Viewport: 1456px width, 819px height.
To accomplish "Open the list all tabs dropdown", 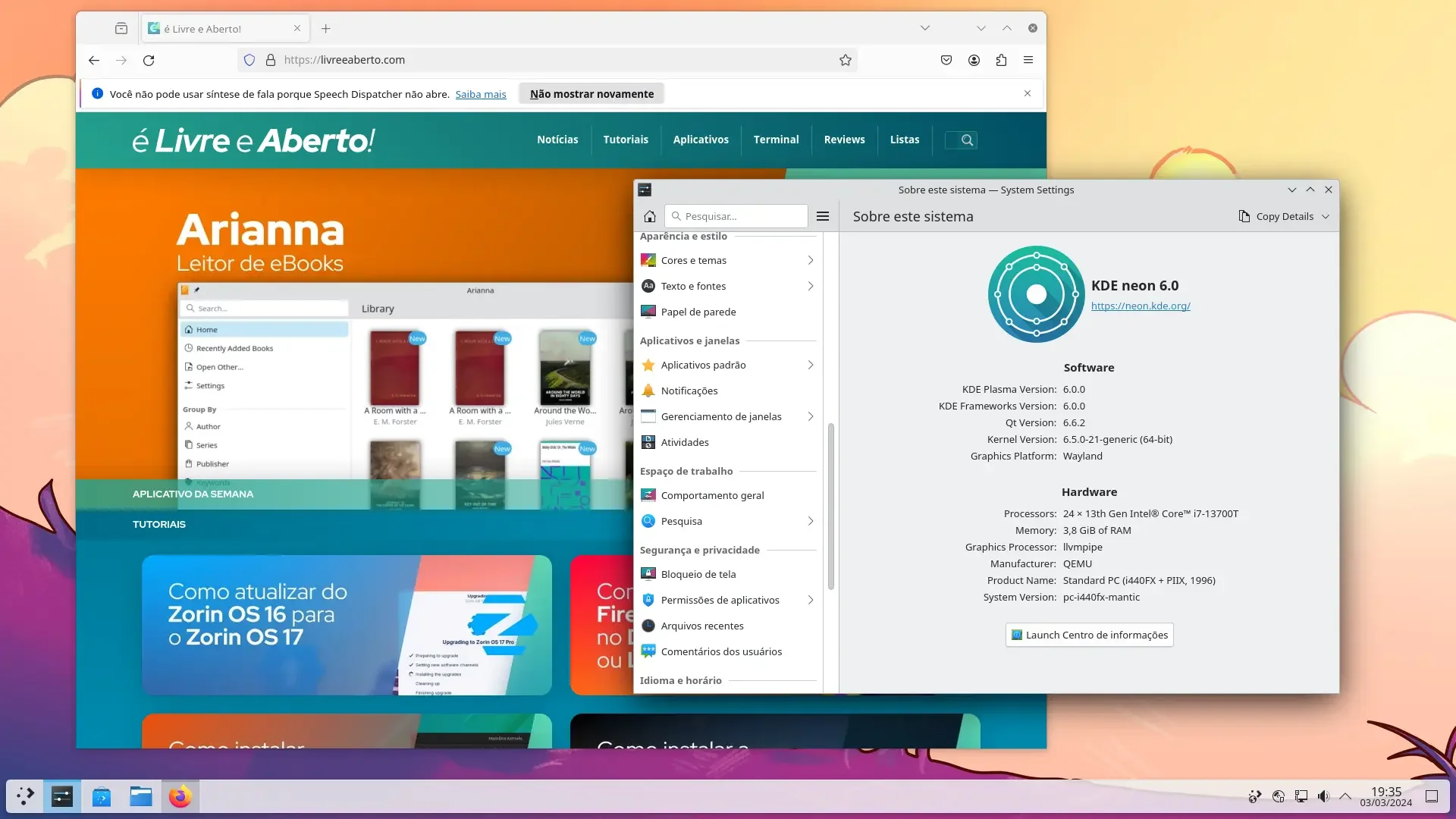I will (925, 28).
